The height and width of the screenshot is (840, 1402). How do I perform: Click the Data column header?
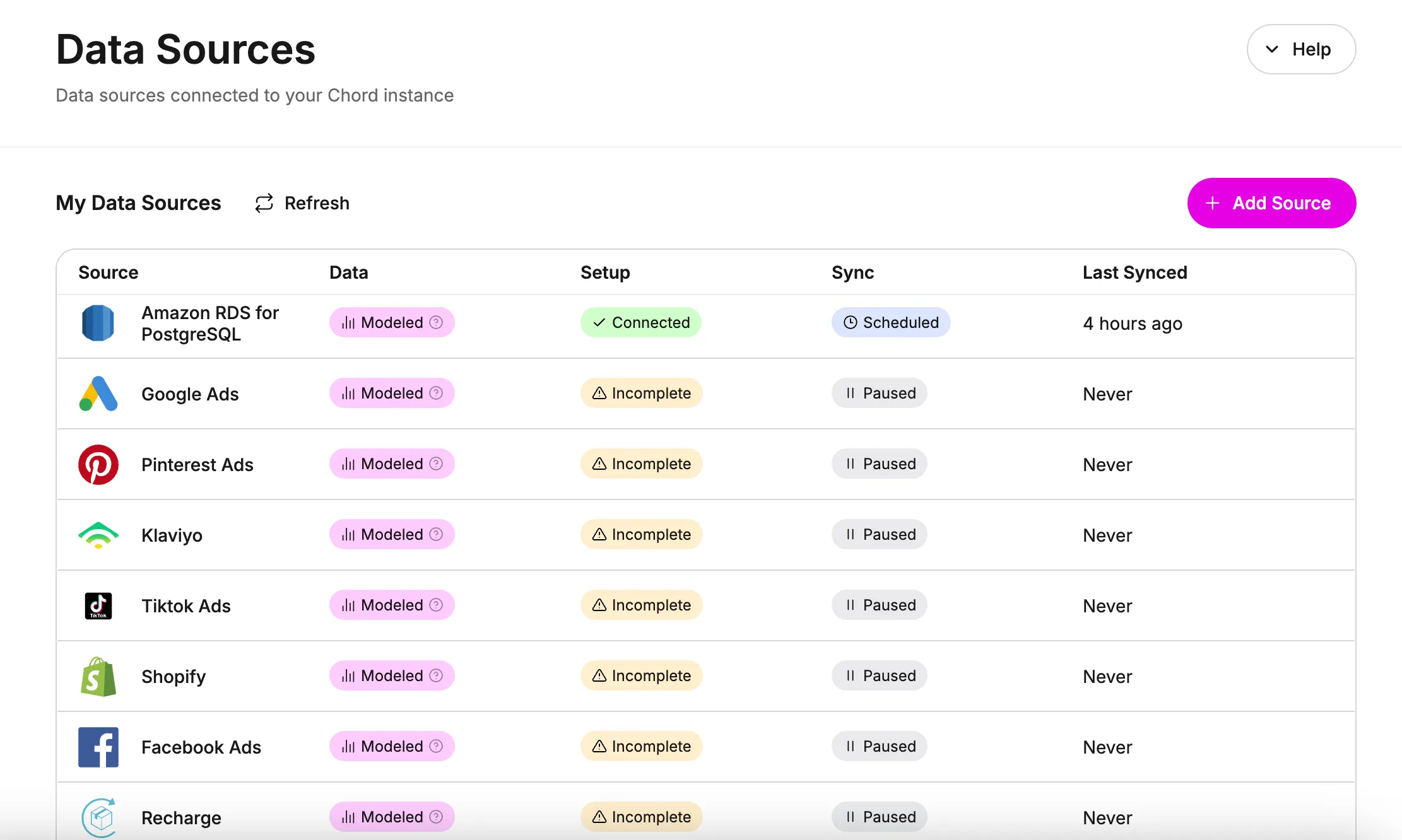pyautogui.click(x=348, y=272)
